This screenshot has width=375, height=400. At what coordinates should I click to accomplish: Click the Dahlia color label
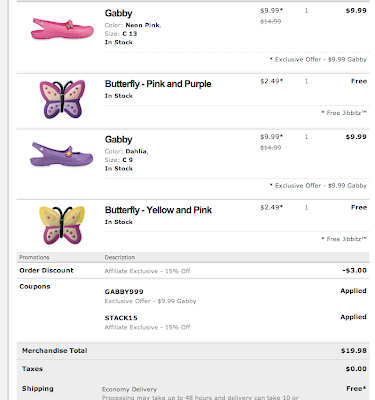tap(137, 151)
